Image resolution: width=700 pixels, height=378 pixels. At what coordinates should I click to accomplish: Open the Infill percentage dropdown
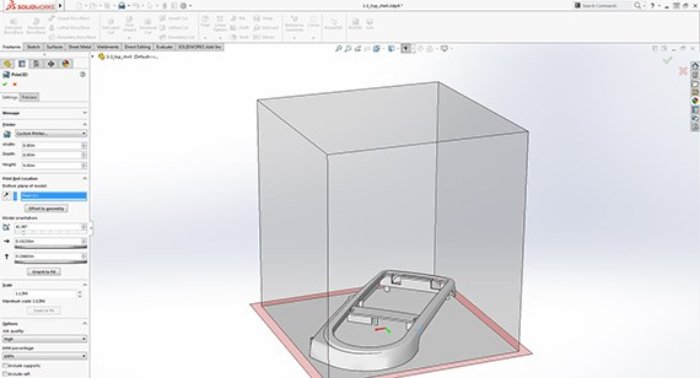[45, 356]
